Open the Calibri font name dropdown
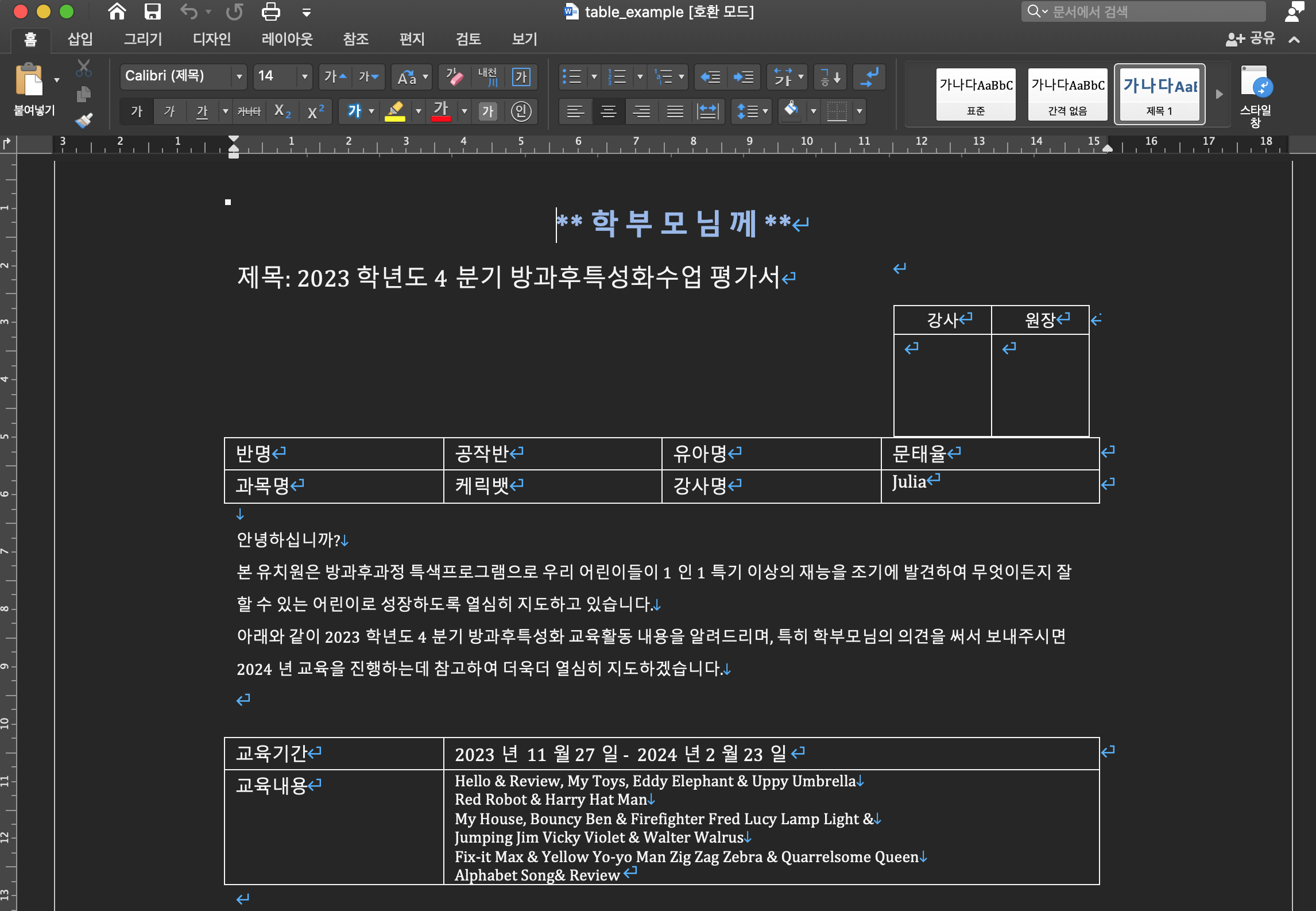This screenshot has height=911, width=1316. pyautogui.click(x=239, y=76)
